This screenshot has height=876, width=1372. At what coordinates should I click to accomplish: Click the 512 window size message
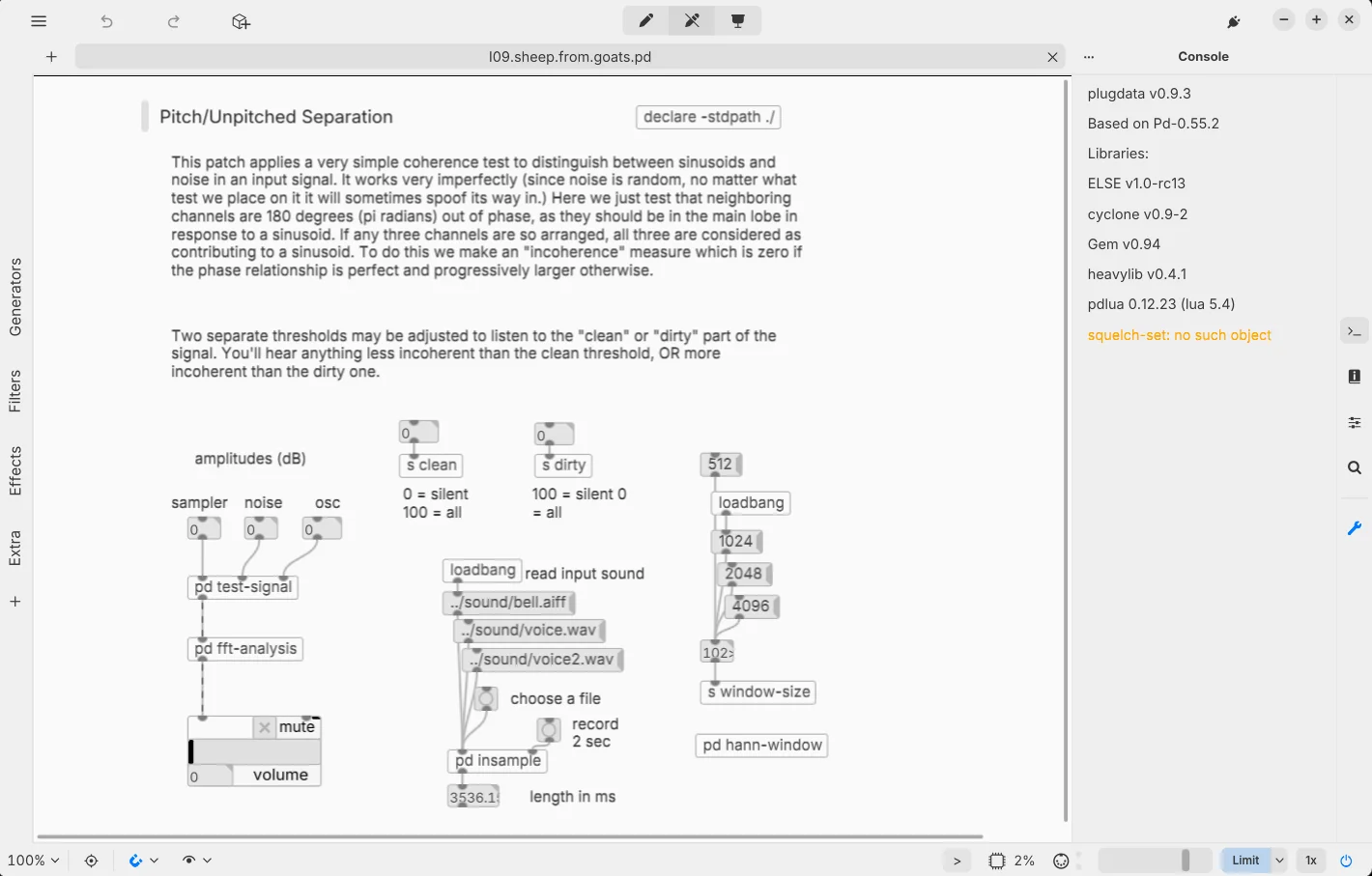721,465
